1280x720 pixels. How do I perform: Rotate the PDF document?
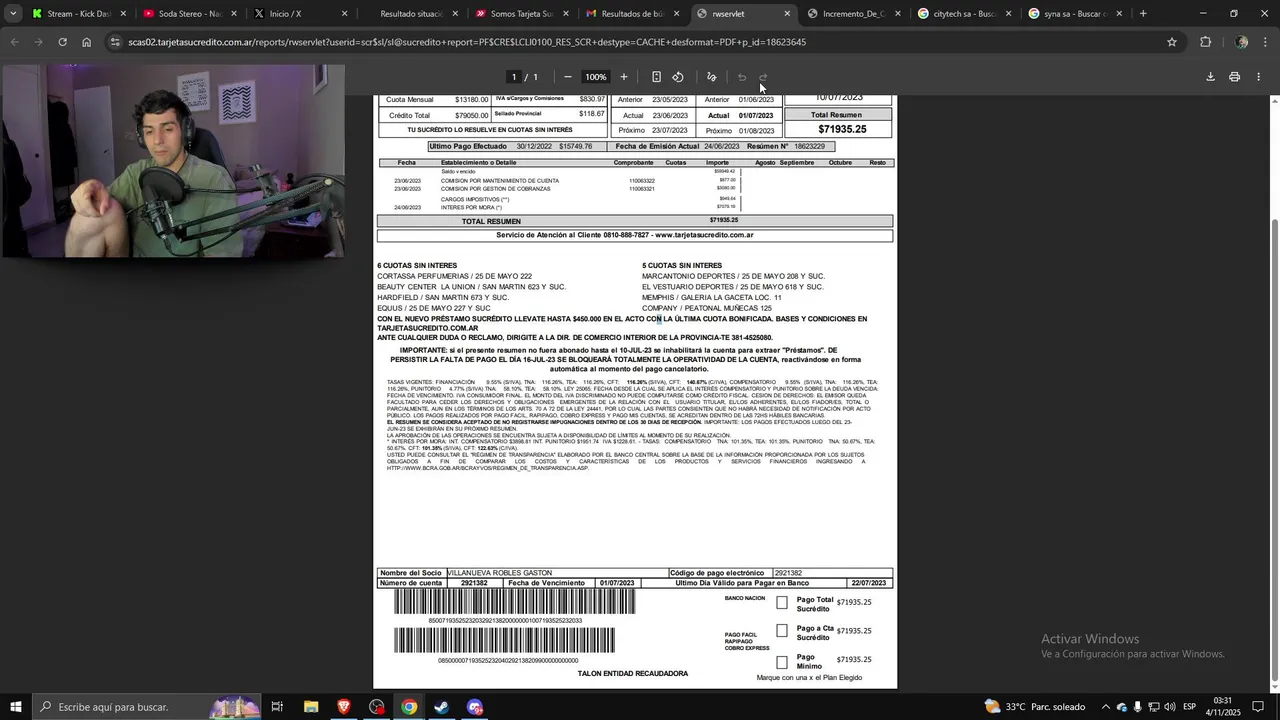[x=678, y=77]
